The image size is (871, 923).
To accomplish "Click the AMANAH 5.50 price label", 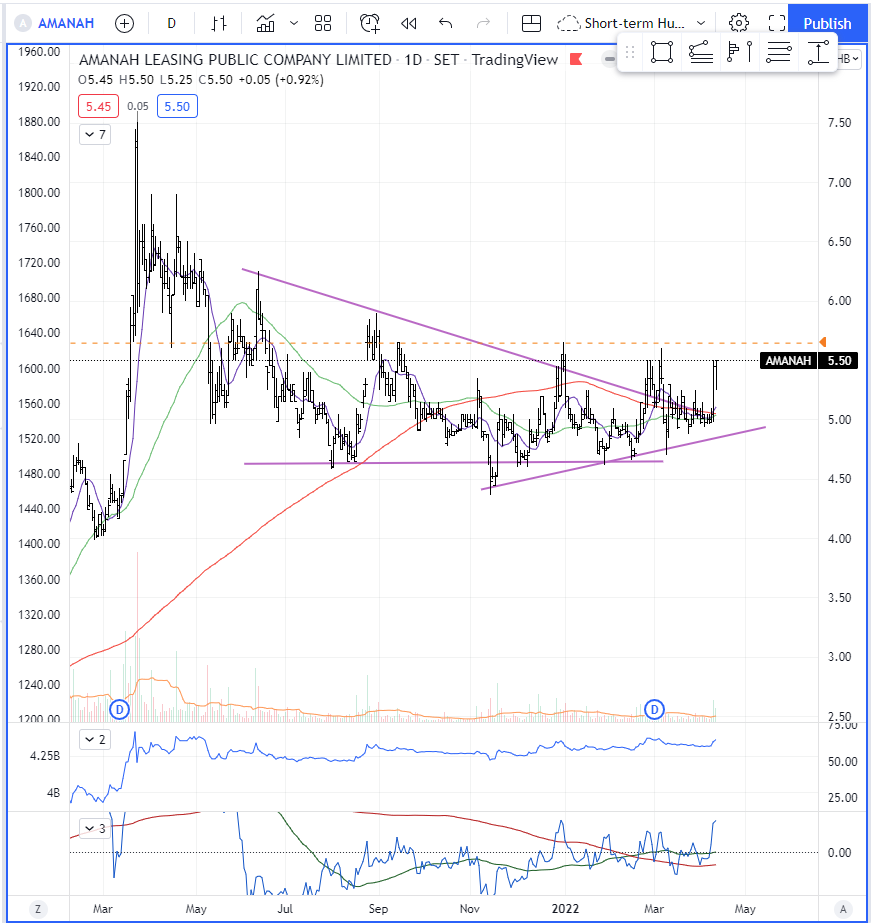I will (809, 360).
